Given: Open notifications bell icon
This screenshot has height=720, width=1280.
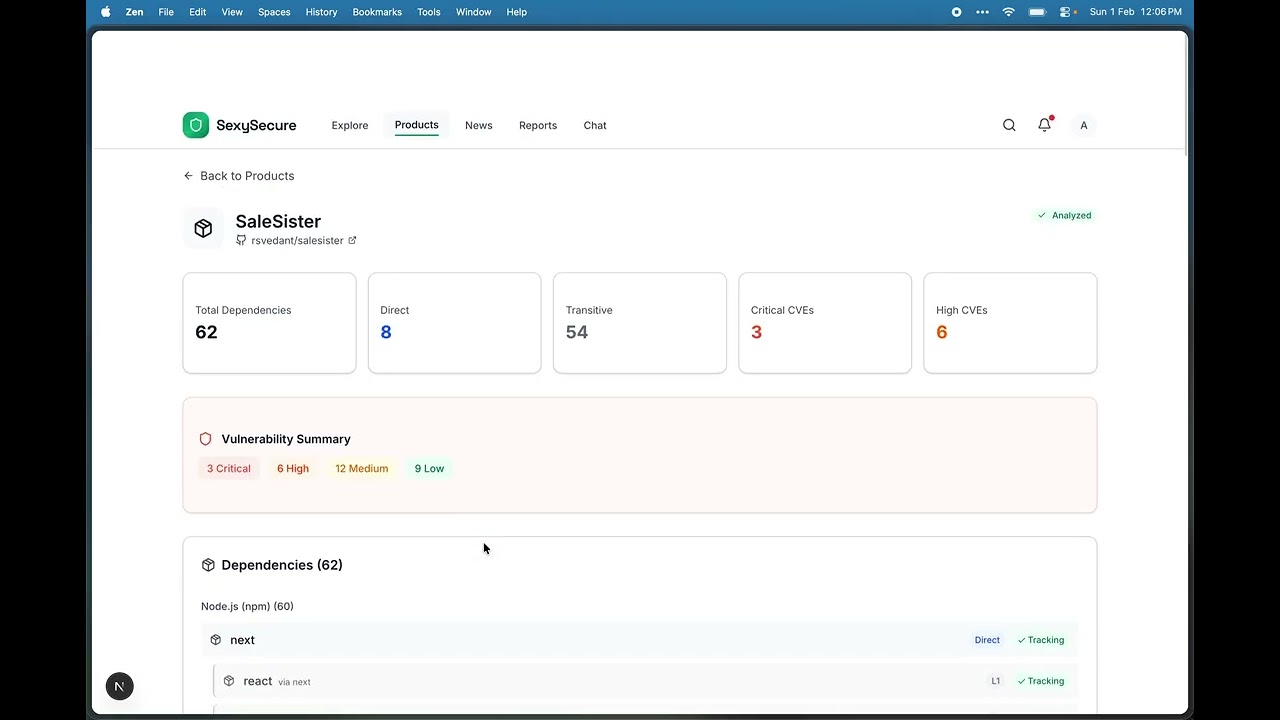Looking at the screenshot, I should click(1044, 125).
